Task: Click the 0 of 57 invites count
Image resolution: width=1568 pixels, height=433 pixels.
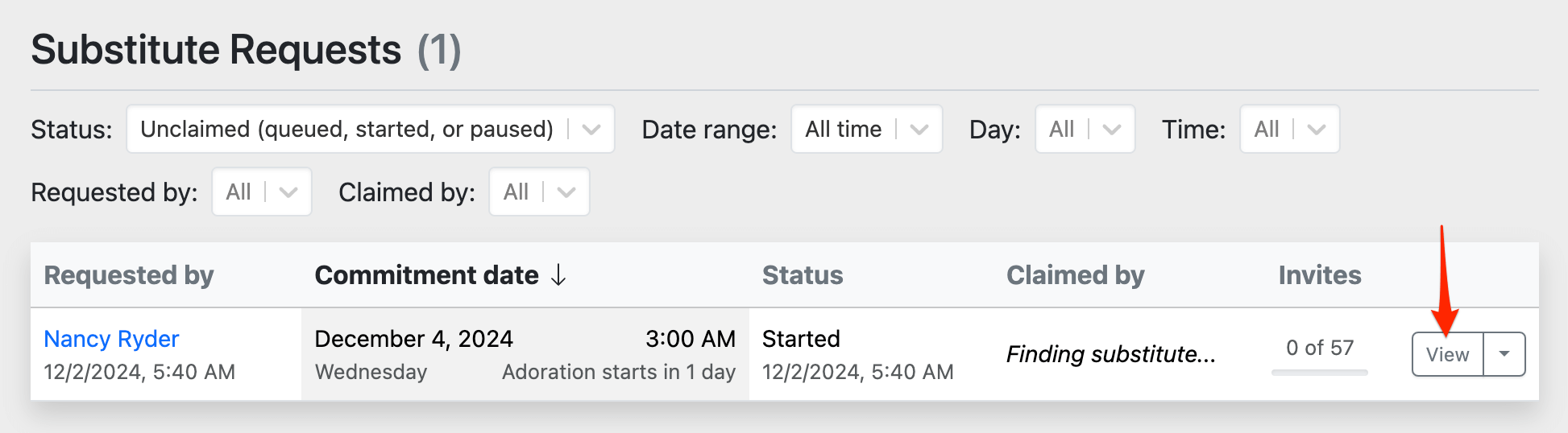Action: 1319,348
